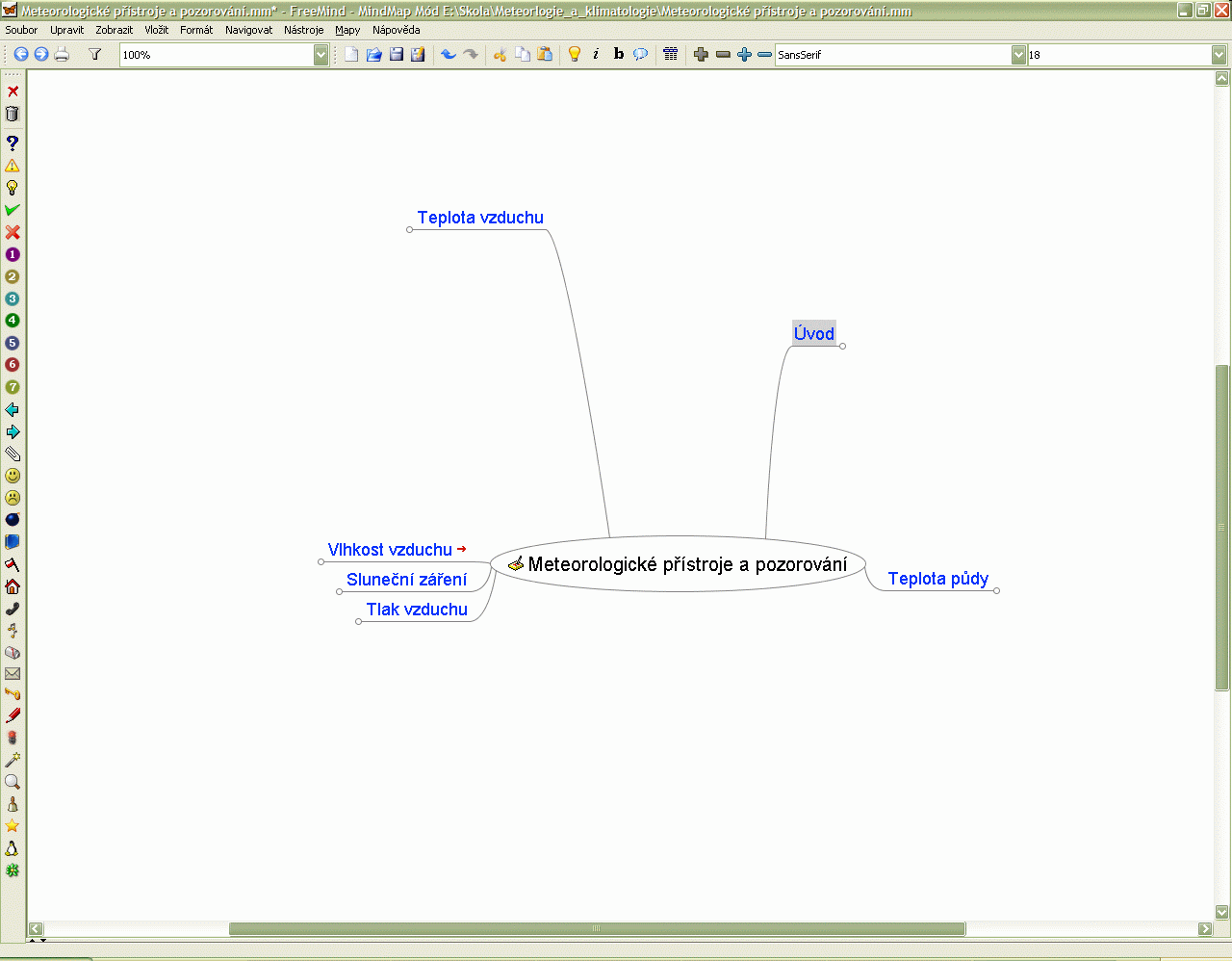Print the current mind map
The width and height of the screenshot is (1232, 961).
(x=63, y=55)
